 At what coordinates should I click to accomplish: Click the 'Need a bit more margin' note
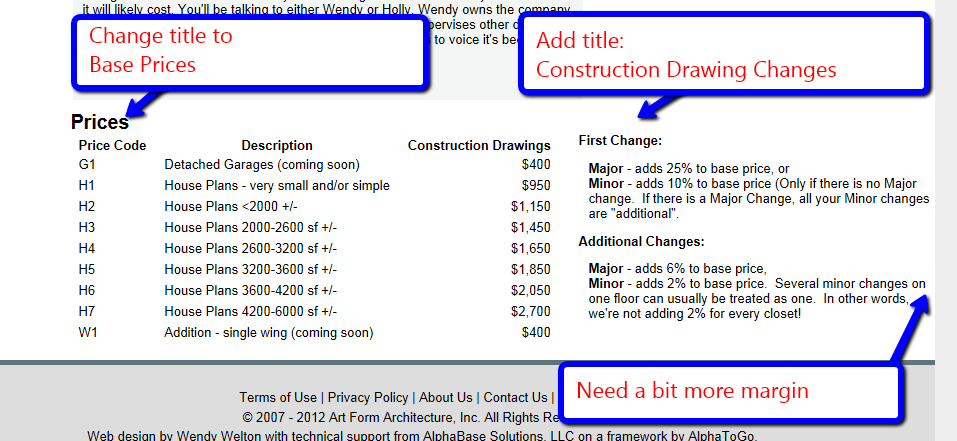[731, 390]
